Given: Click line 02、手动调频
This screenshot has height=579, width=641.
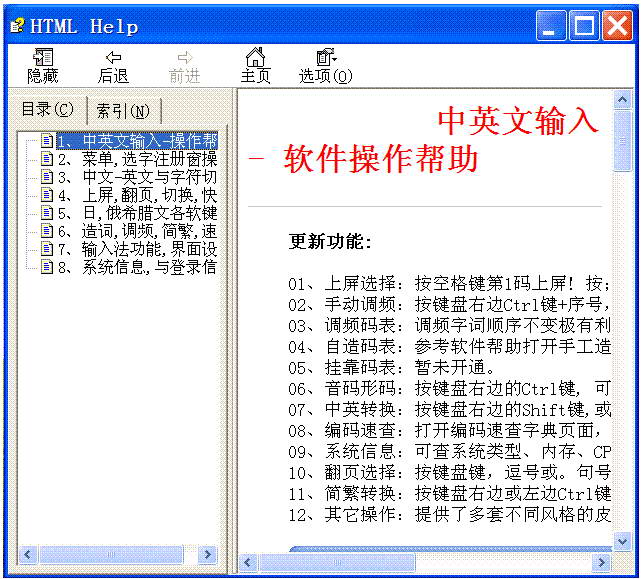Looking at the screenshot, I should (x=449, y=305).
